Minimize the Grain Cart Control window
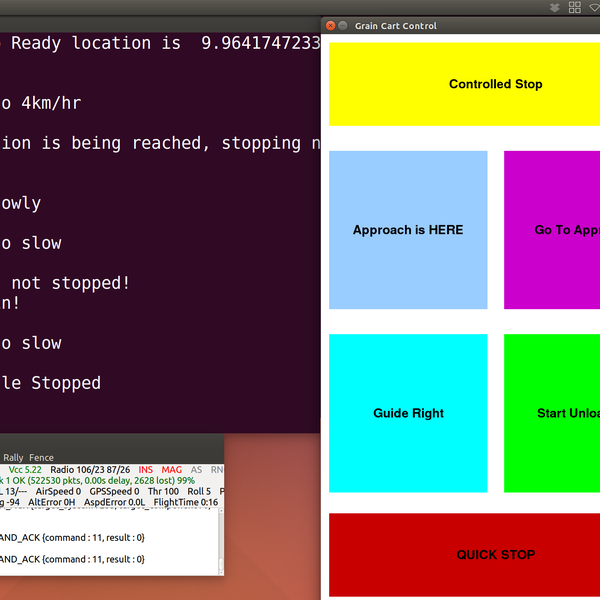Screen dimensions: 600x600 (343, 25)
